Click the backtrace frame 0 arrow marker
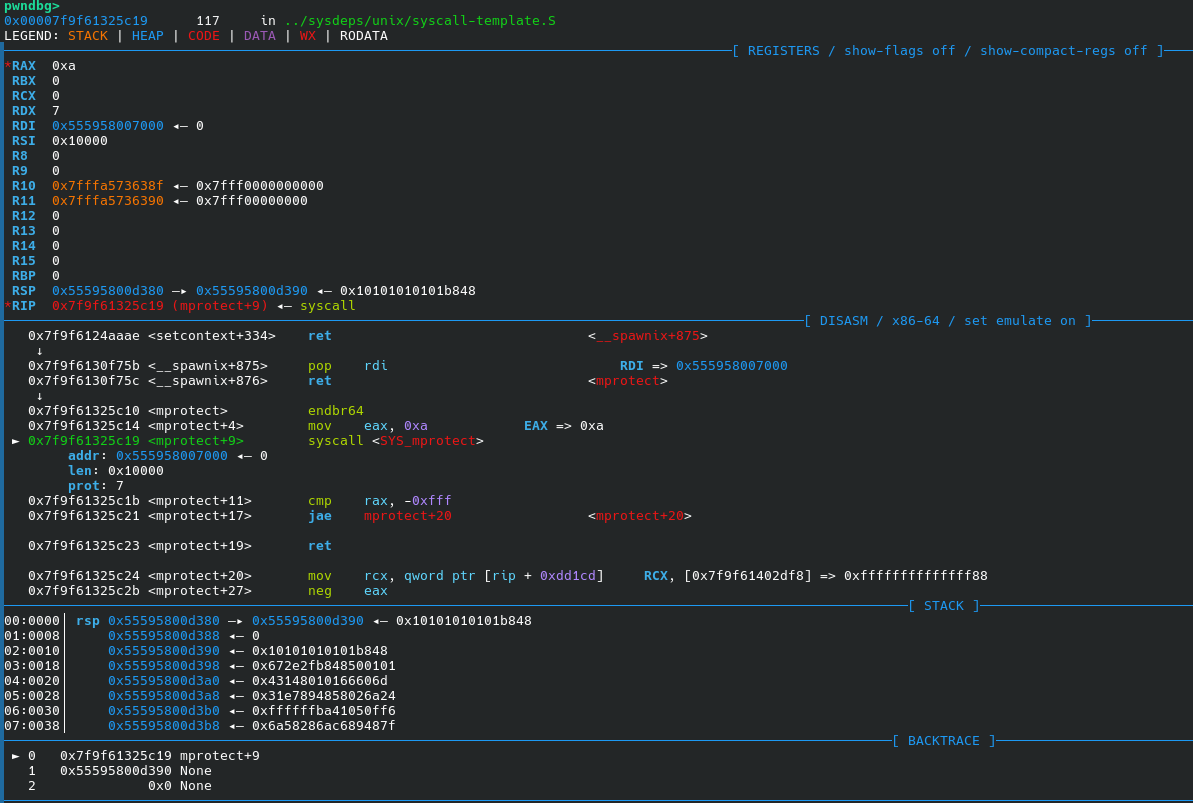Image resolution: width=1193 pixels, height=803 pixels. pos(16,756)
